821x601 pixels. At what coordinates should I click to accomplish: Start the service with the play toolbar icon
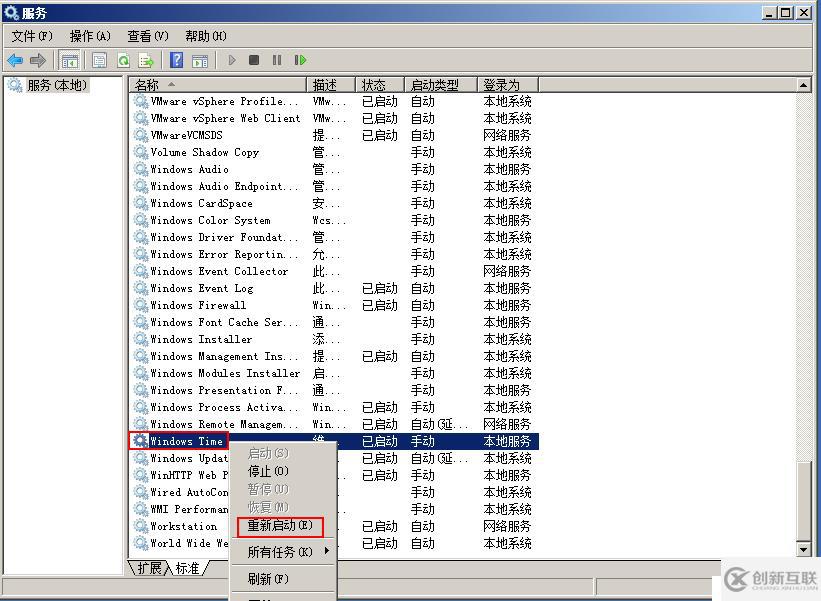point(232,60)
